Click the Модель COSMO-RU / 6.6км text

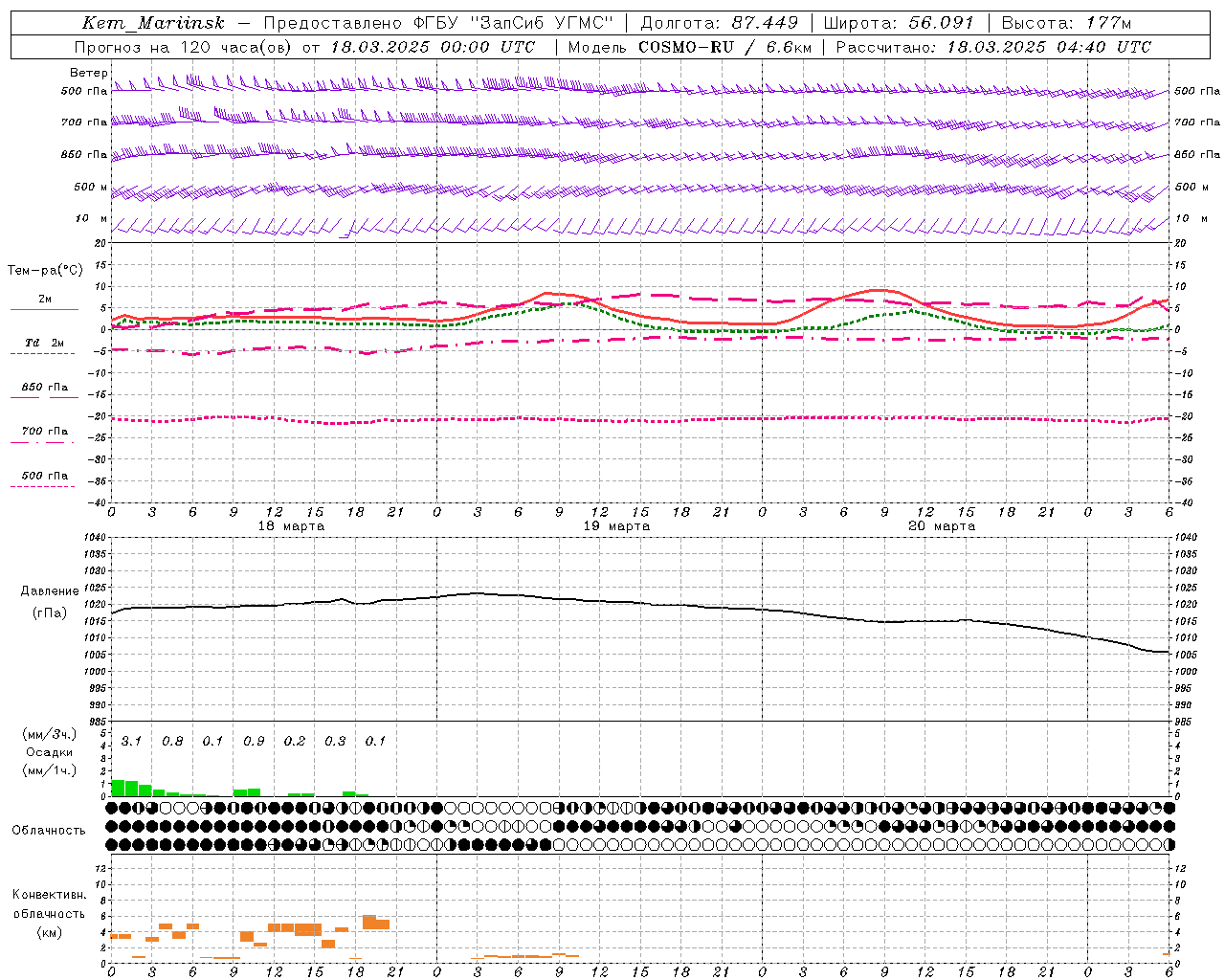[x=689, y=47]
